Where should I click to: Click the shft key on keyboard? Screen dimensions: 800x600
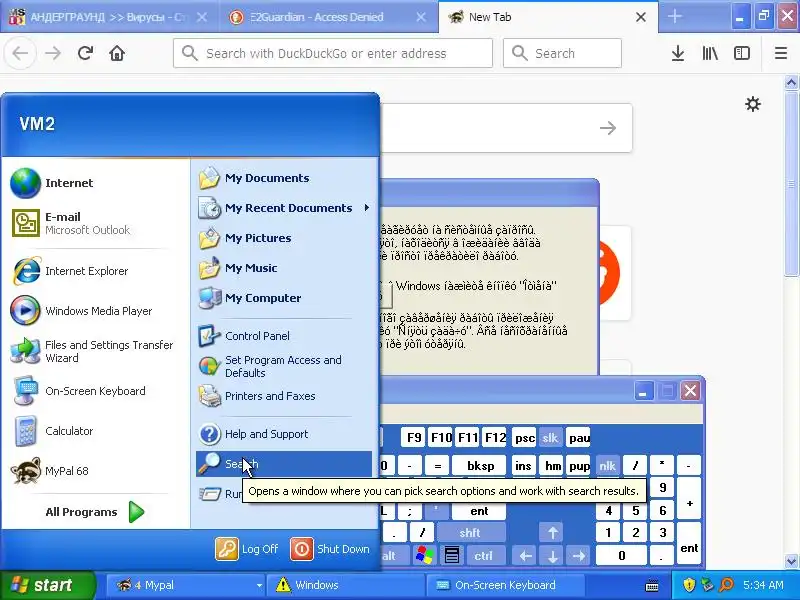click(470, 533)
